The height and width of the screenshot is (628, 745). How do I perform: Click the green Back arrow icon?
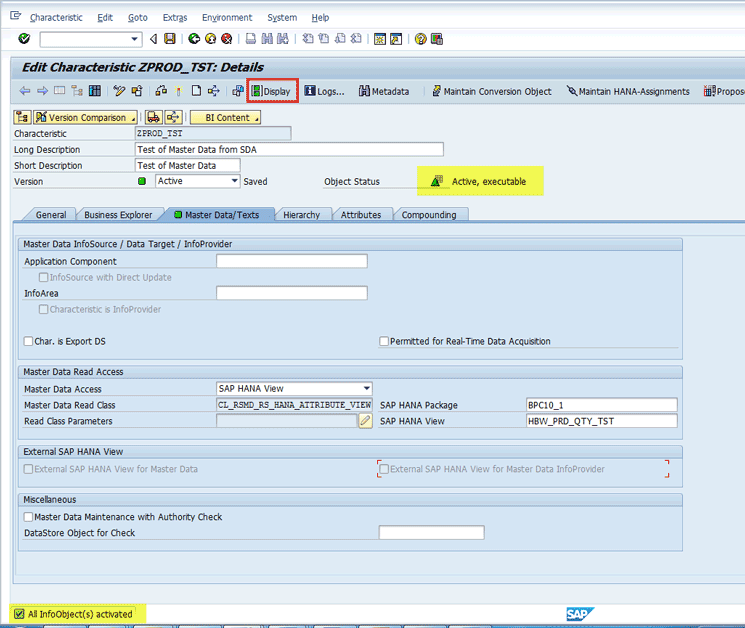[x=193, y=39]
